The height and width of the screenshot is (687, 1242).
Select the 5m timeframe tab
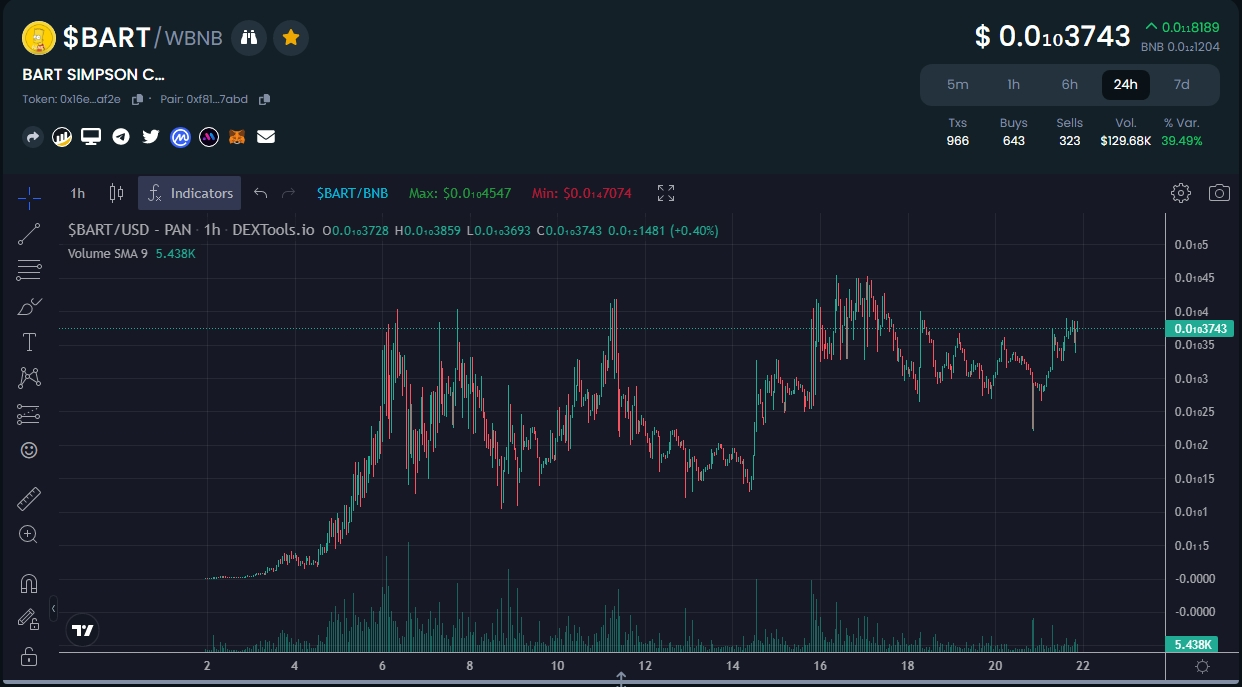point(958,85)
